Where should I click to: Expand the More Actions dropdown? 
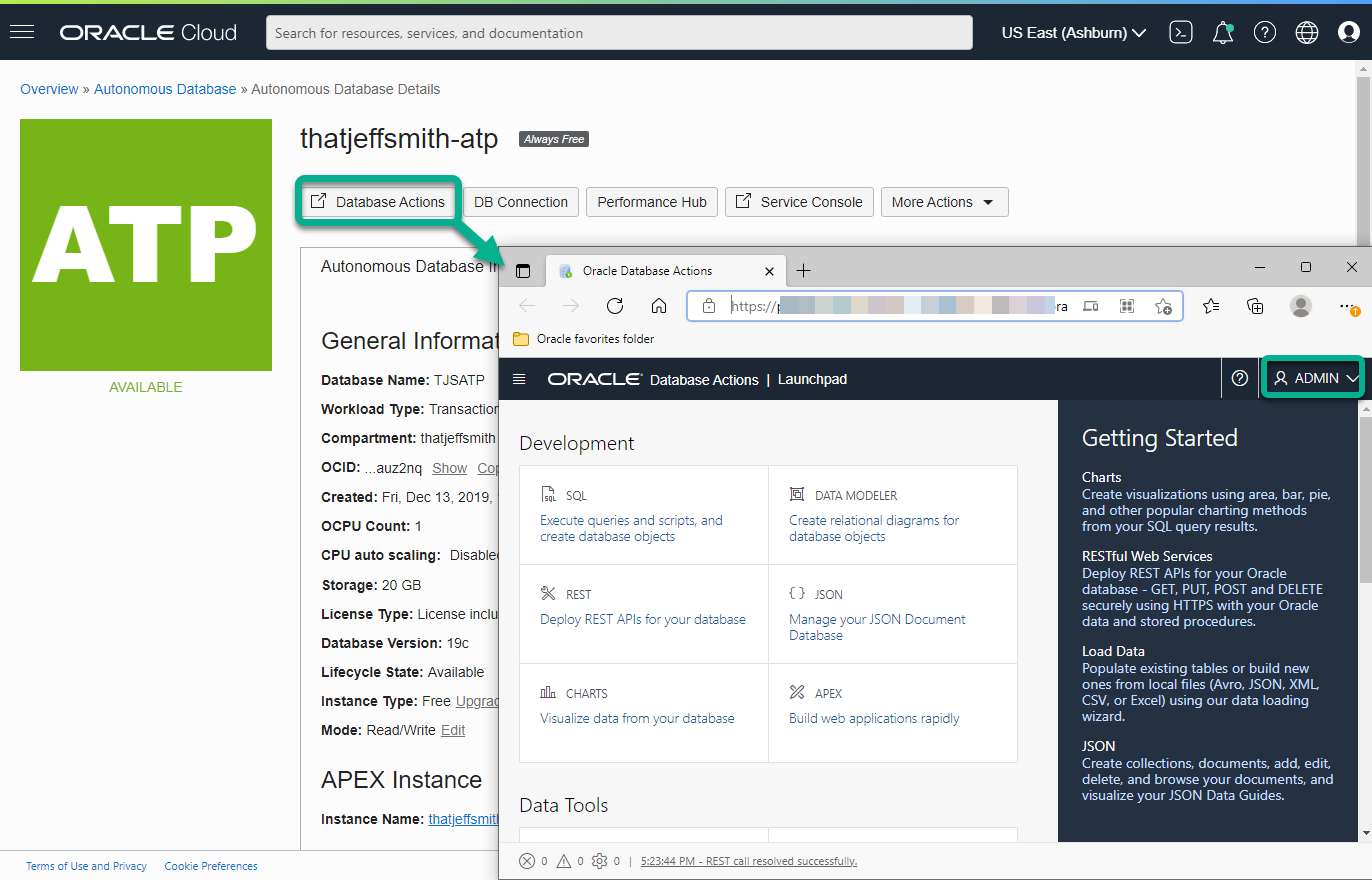(x=944, y=202)
